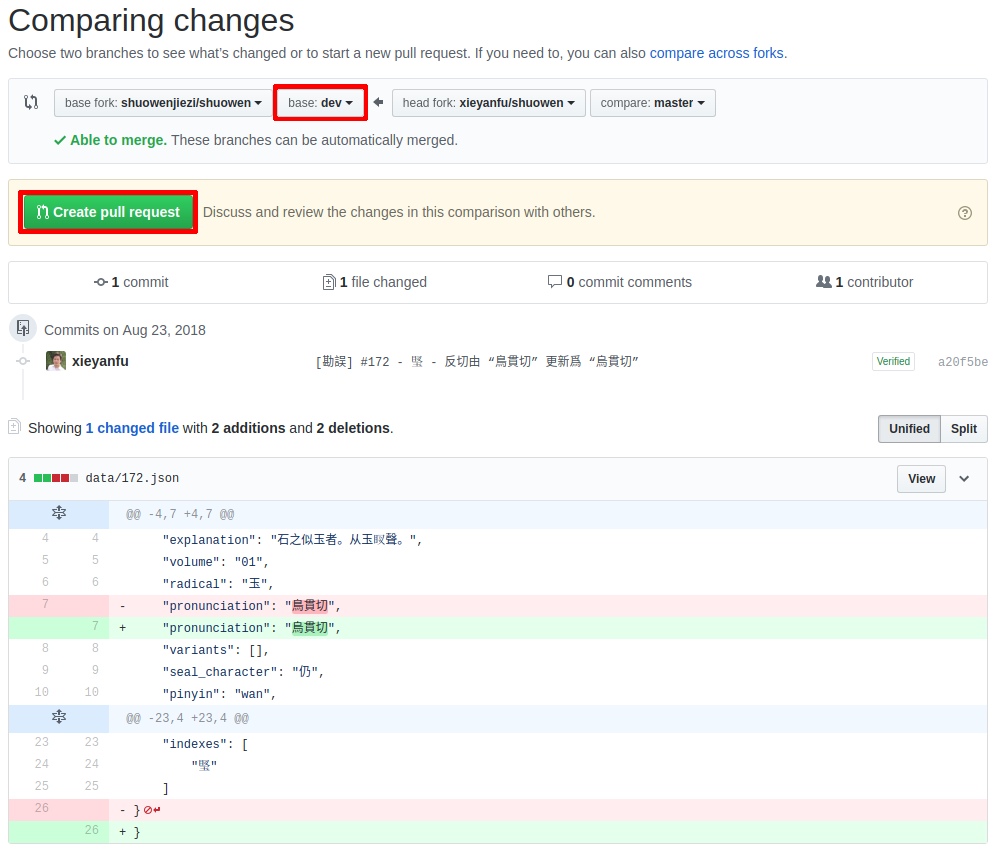Open the 1 contributor tab

pos(865,282)
